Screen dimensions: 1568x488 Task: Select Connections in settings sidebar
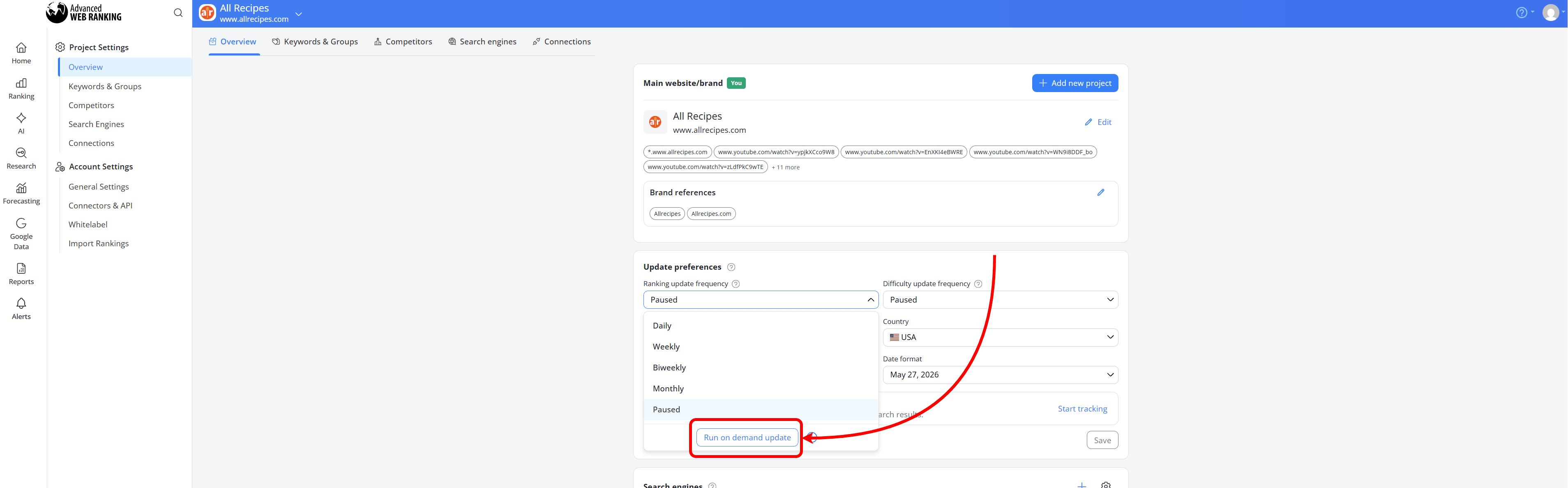(x=91, y=143)
